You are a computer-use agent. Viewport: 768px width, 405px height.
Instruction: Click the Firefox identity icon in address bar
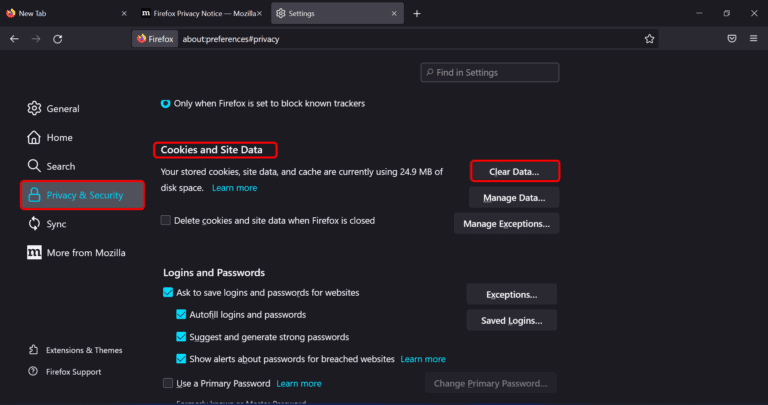[154, 38]
